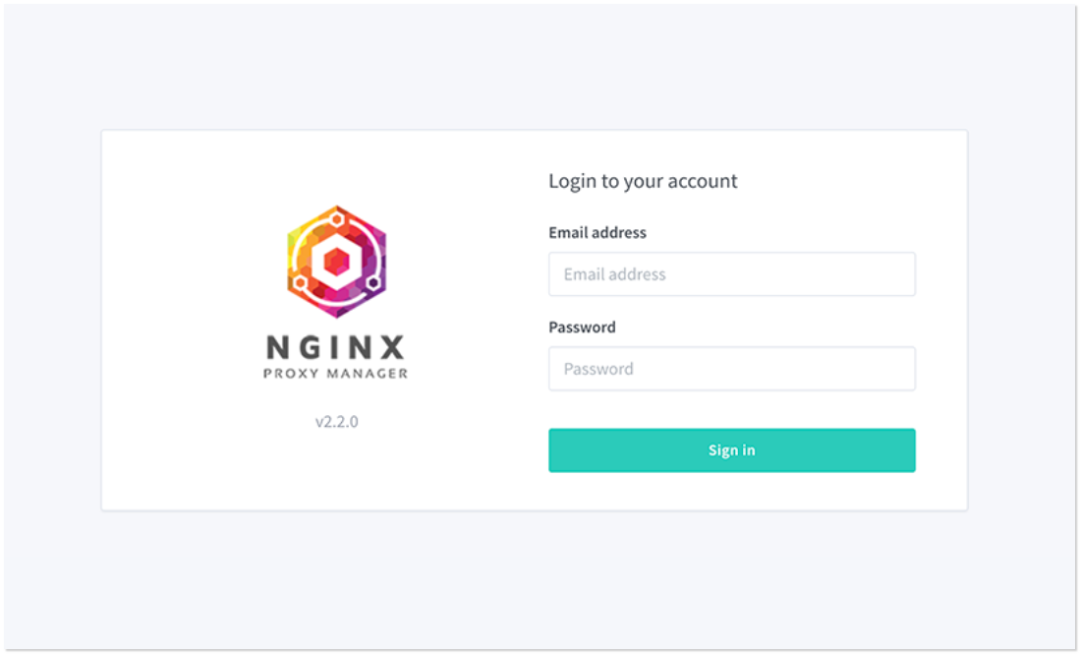
Task: Click the word MANAGER under NGINX
Action: [x=368, y=374]
